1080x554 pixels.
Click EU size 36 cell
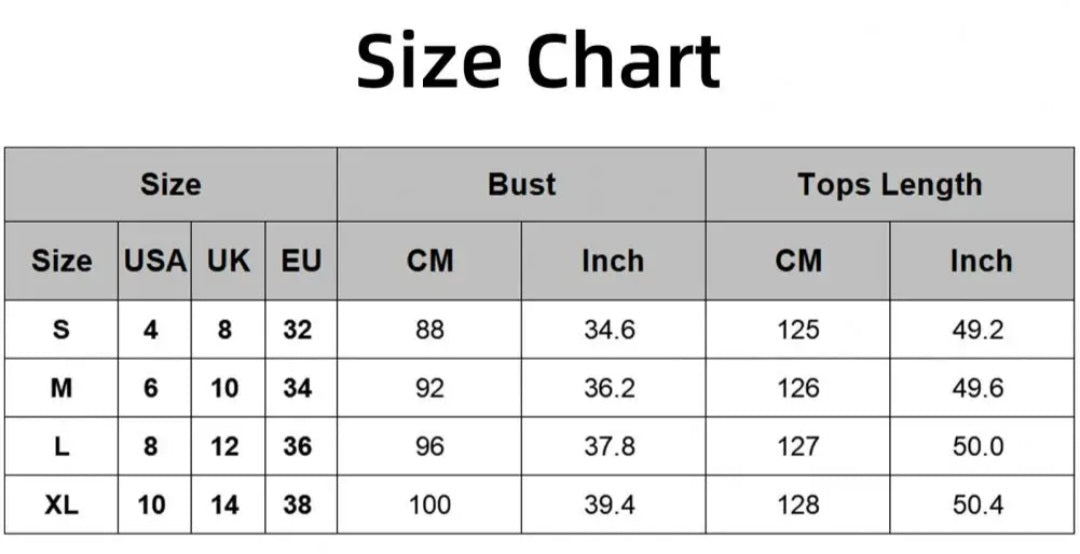[298, 447]
